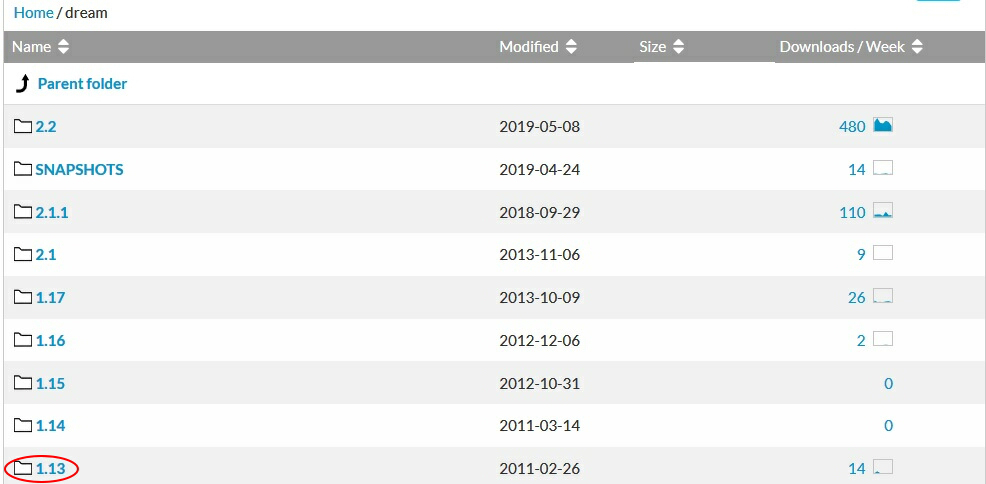Click the Parent folder up-arrow icon
986x484 pixels.
[x=23, y=84]
